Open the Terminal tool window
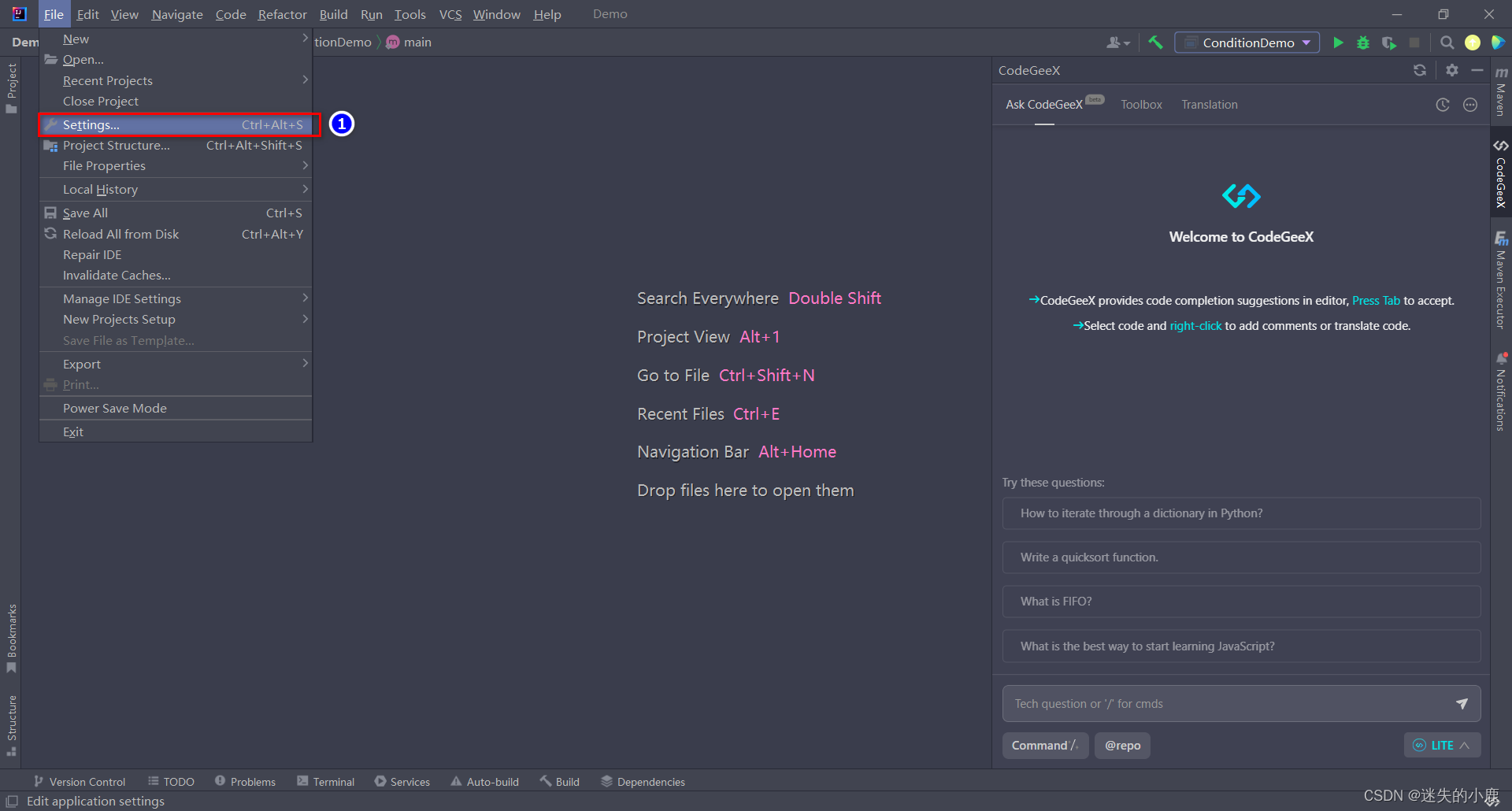This screenshot has height=811, width=1512. pyautogui.click(x=326, y=782)
